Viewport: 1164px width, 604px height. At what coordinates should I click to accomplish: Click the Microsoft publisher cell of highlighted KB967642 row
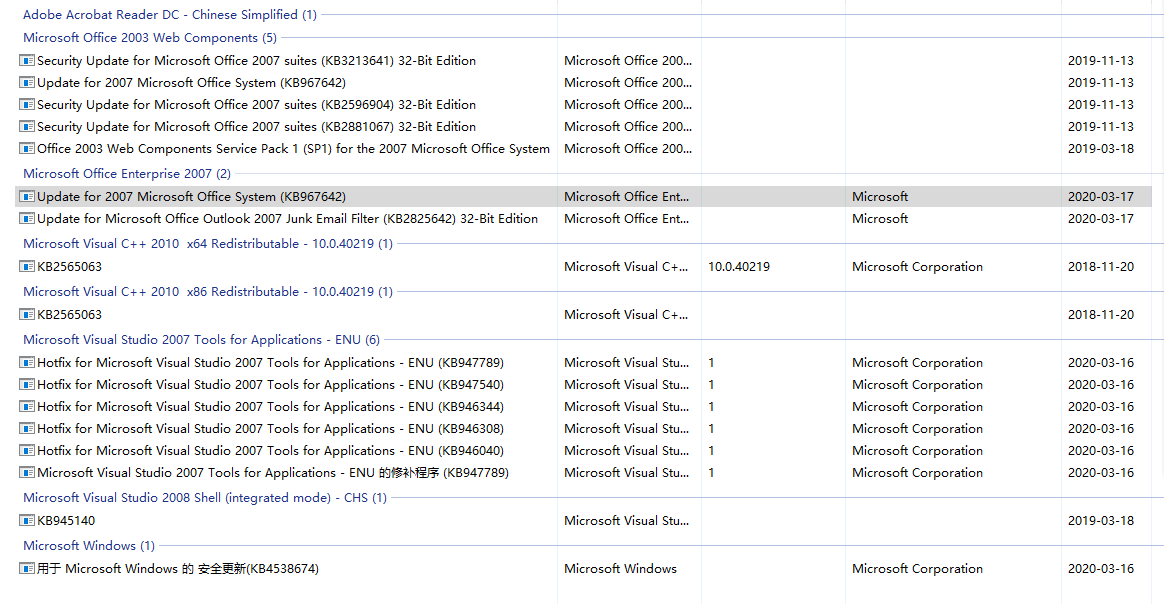tap(880, 197)
